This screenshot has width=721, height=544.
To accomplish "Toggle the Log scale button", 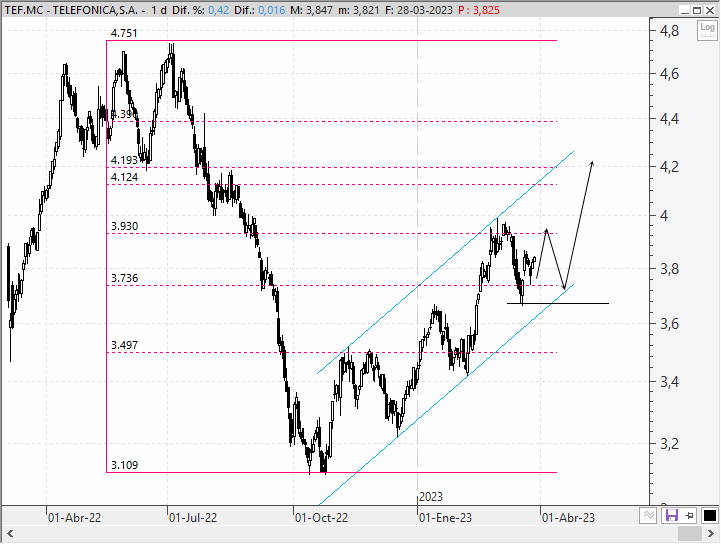I will point(707,31).
